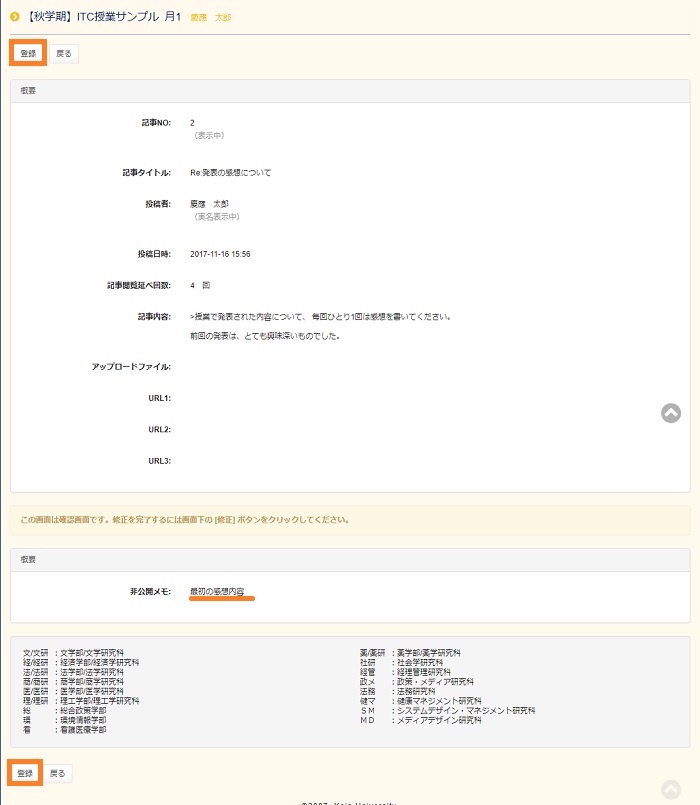
Task: Click the 概要 header above the 記事NO field
Action: 30,90
